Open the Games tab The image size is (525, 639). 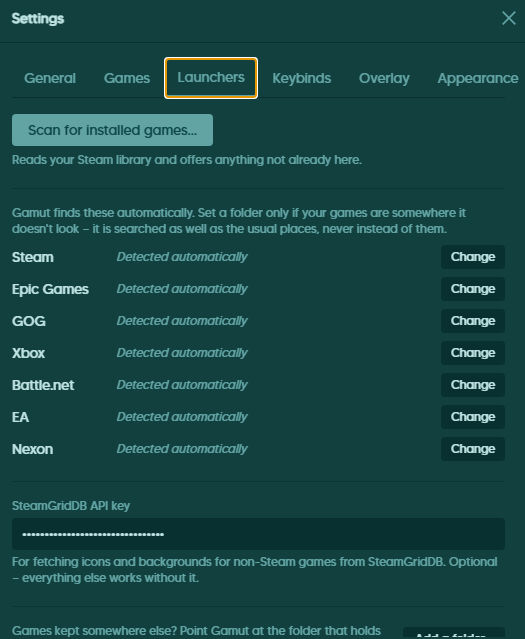click(x=127, y=78)
